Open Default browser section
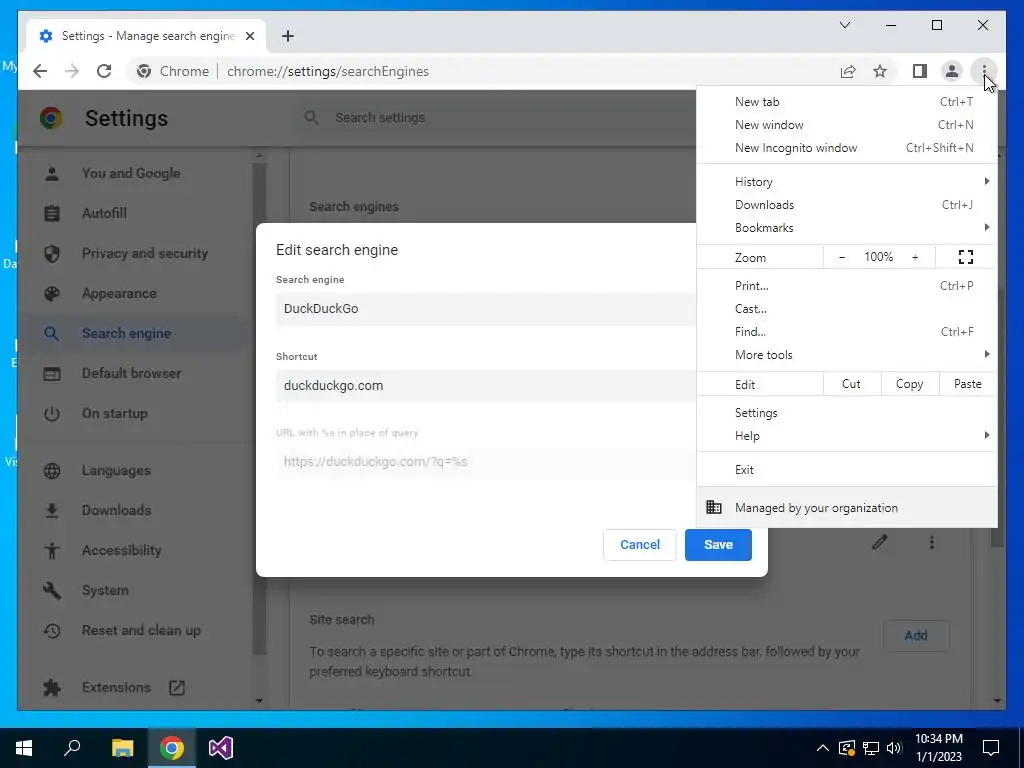Image resolution: width=1024 pixels, height=768 pixels. (131, 373)
